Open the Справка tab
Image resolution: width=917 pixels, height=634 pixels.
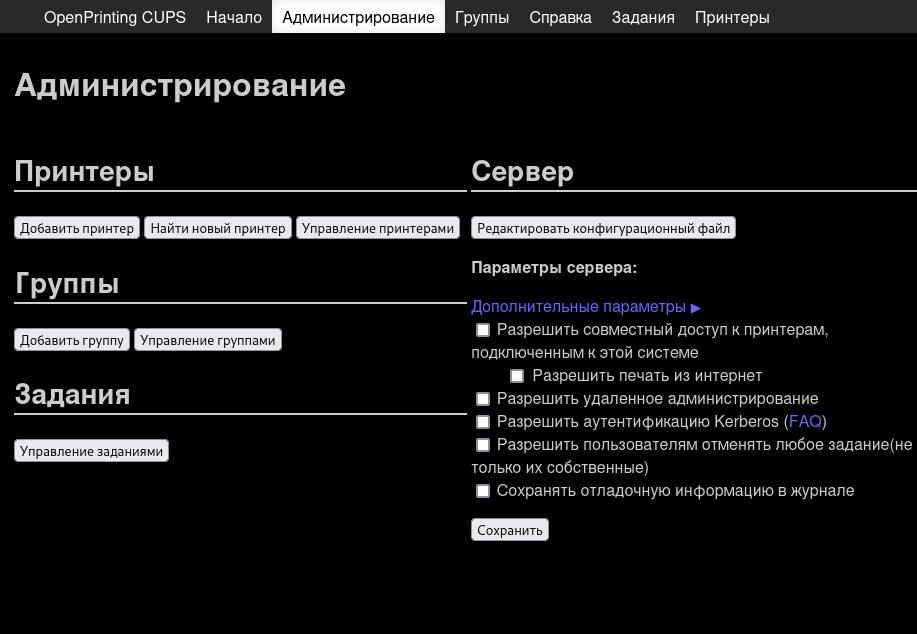[x=560, y=17]
